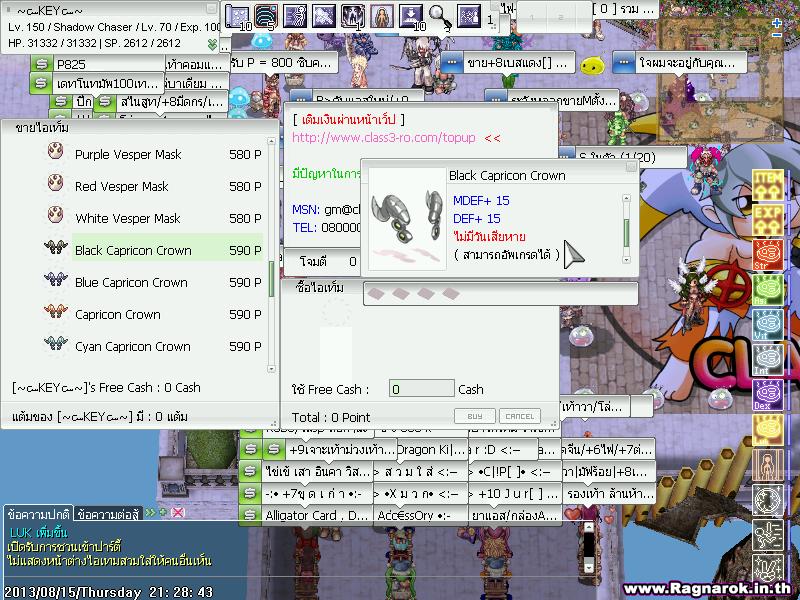Click the BUY button
800x600 pixels.
pos(474,416)
